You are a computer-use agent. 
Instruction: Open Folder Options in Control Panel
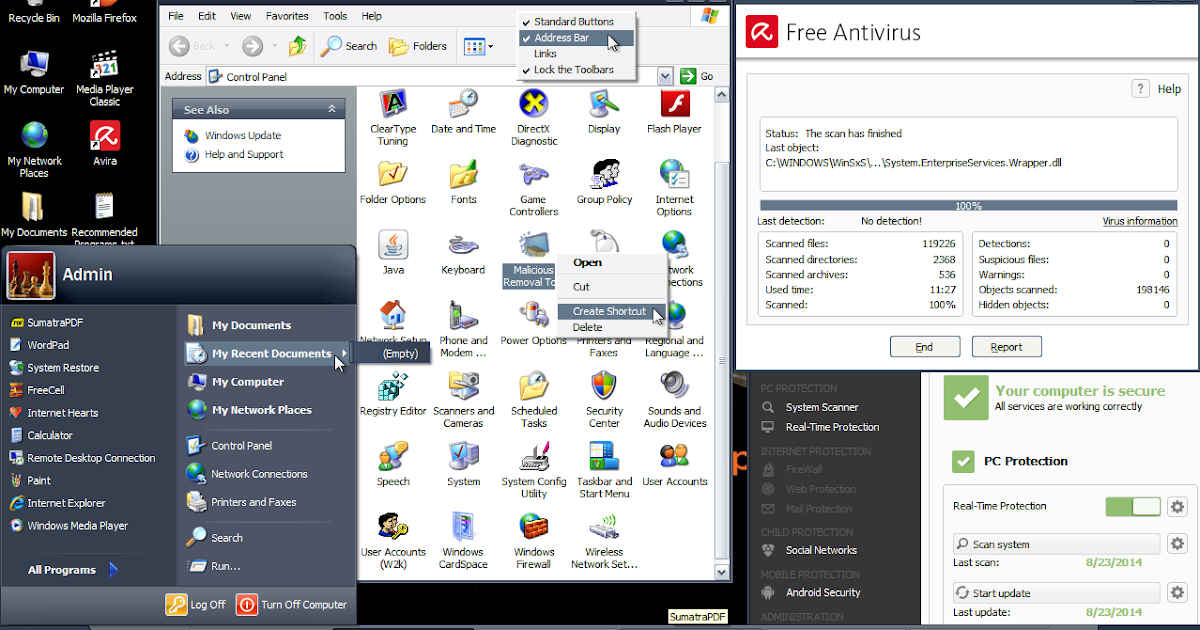393,182
